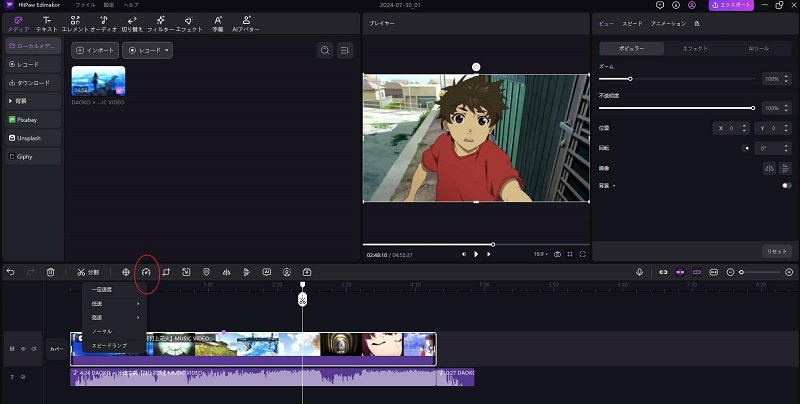Open the 切り替え transitions tab
800x404 pixels.
click(132, 24)
